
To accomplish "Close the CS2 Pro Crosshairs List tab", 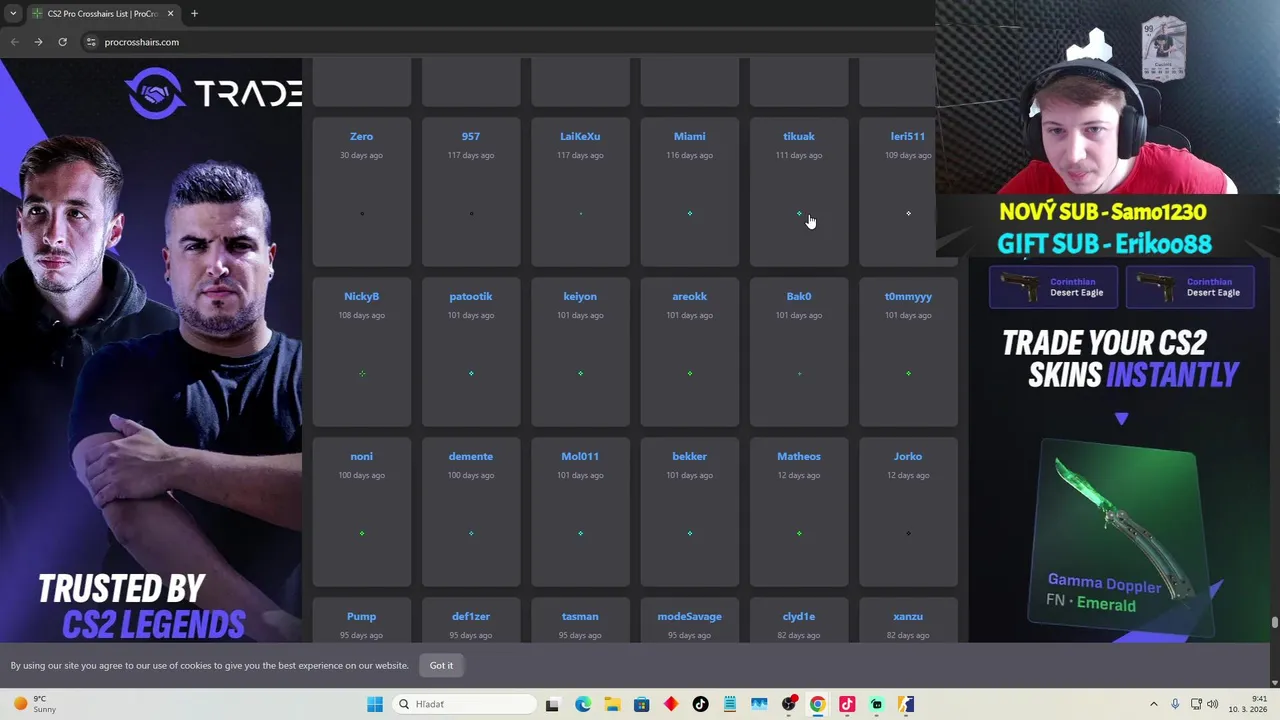I will [170, 14].
